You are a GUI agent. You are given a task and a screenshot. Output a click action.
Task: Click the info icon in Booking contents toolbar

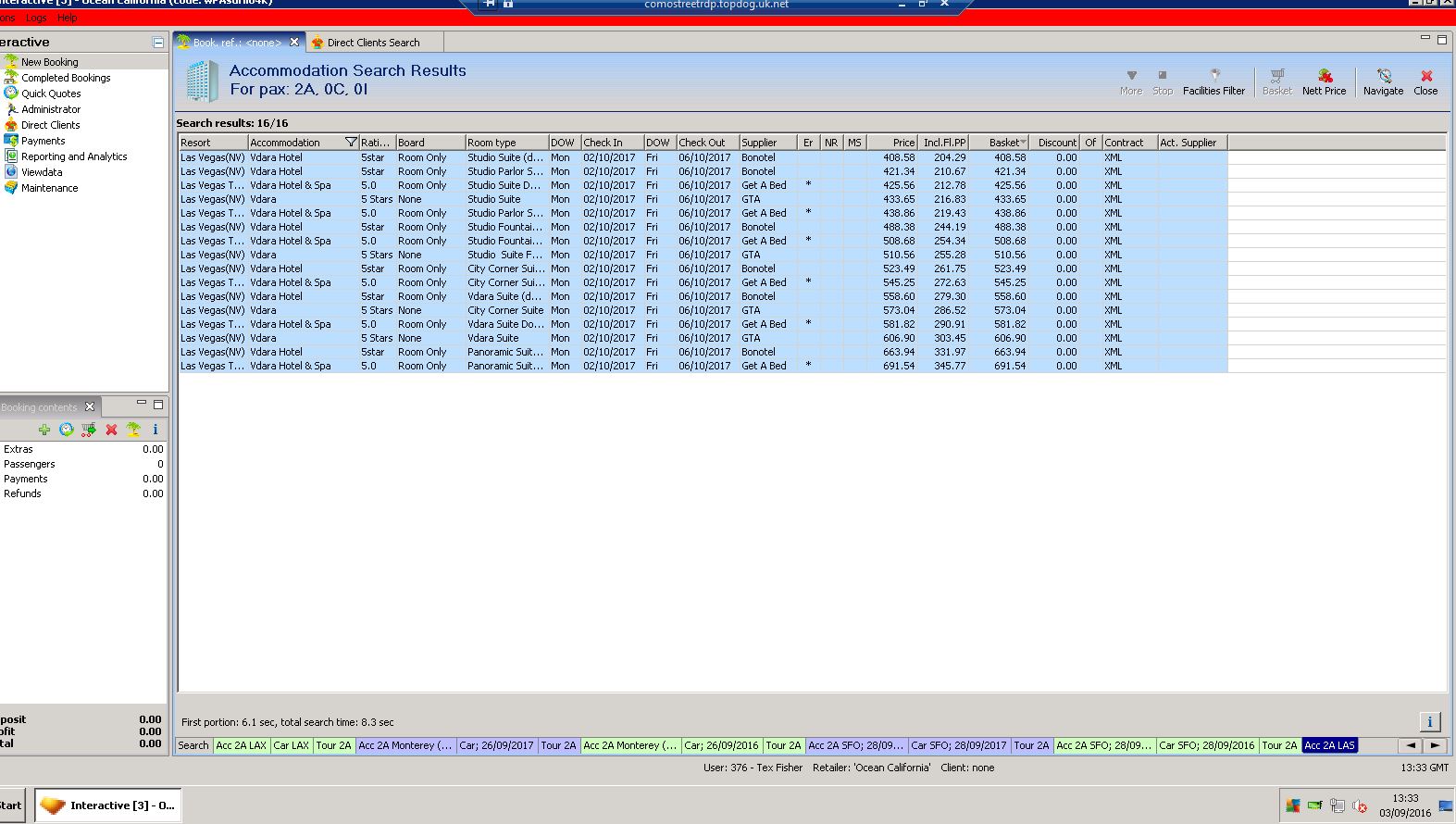point(156,430)
